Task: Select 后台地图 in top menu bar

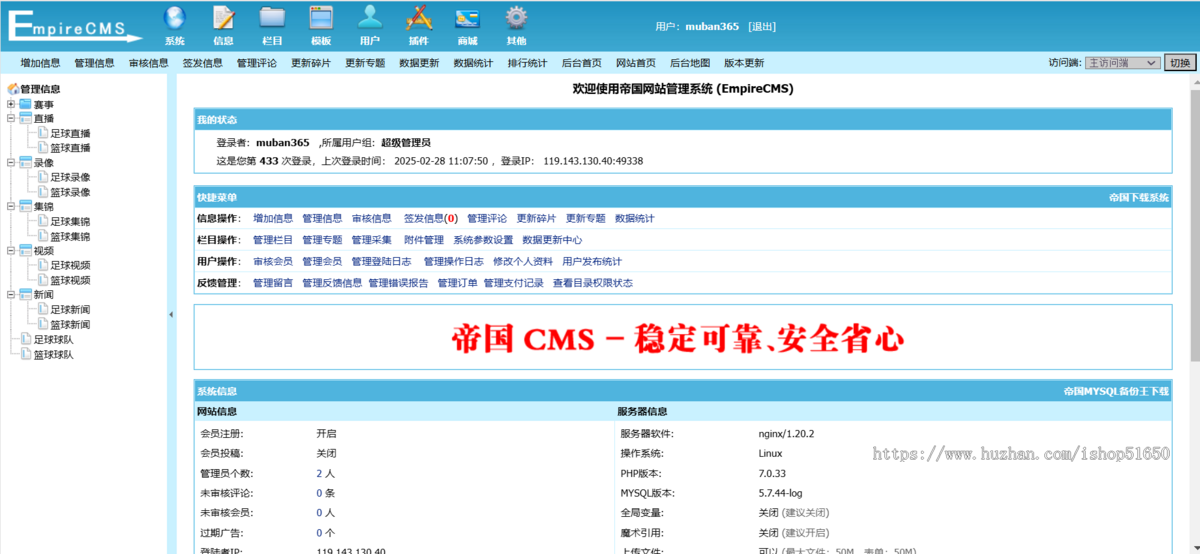Action: pos(690,63)
